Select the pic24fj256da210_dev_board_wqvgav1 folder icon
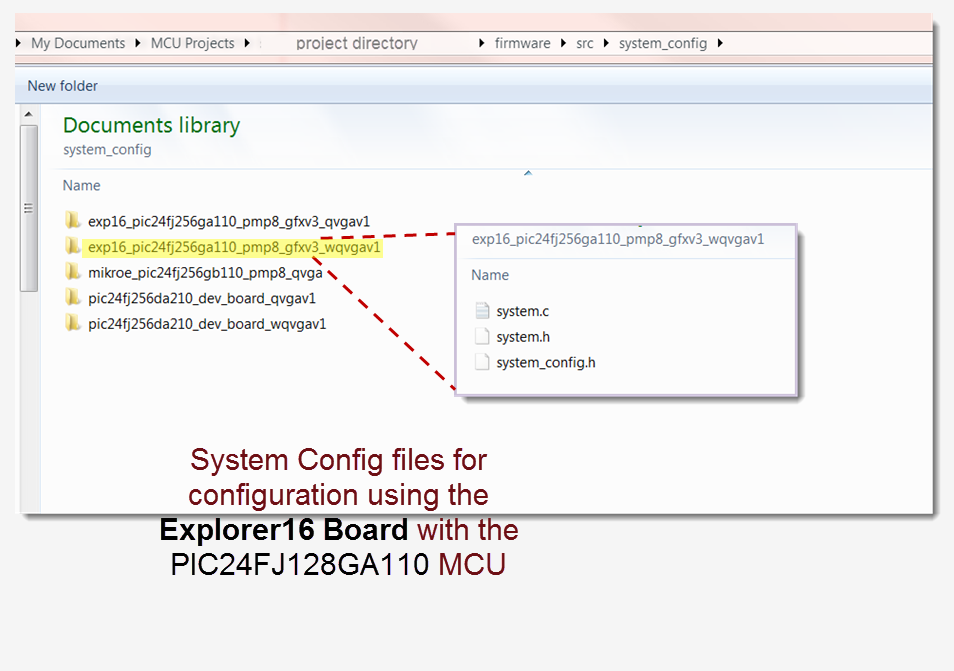The image size is (954, 671). 73,323
